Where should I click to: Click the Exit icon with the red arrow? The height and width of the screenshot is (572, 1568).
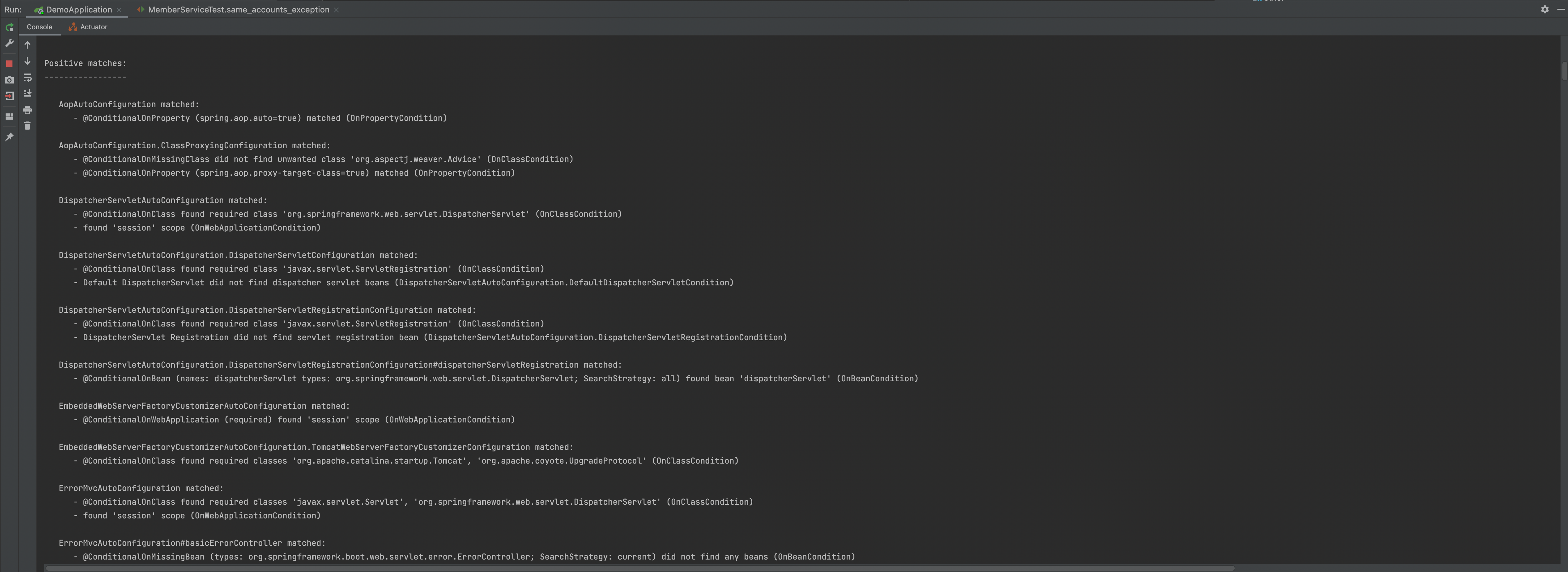click(x=9, y=96)
